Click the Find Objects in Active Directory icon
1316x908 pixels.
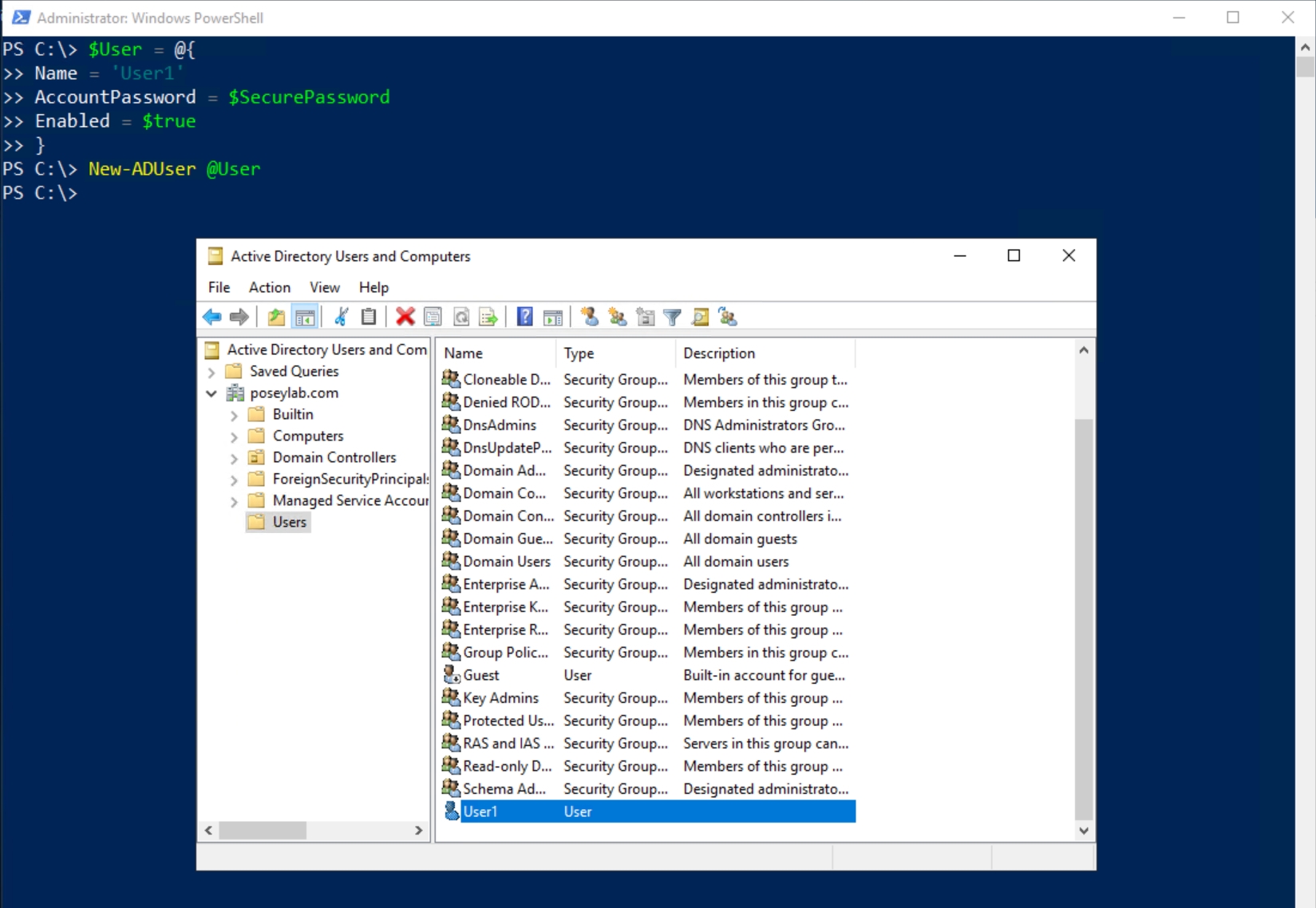[x=701, y=317]
